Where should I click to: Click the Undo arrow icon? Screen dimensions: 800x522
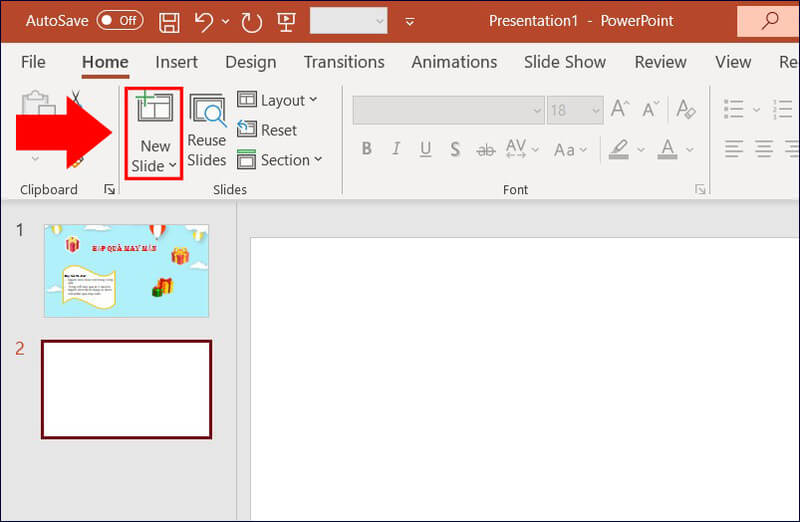point(204,21)
